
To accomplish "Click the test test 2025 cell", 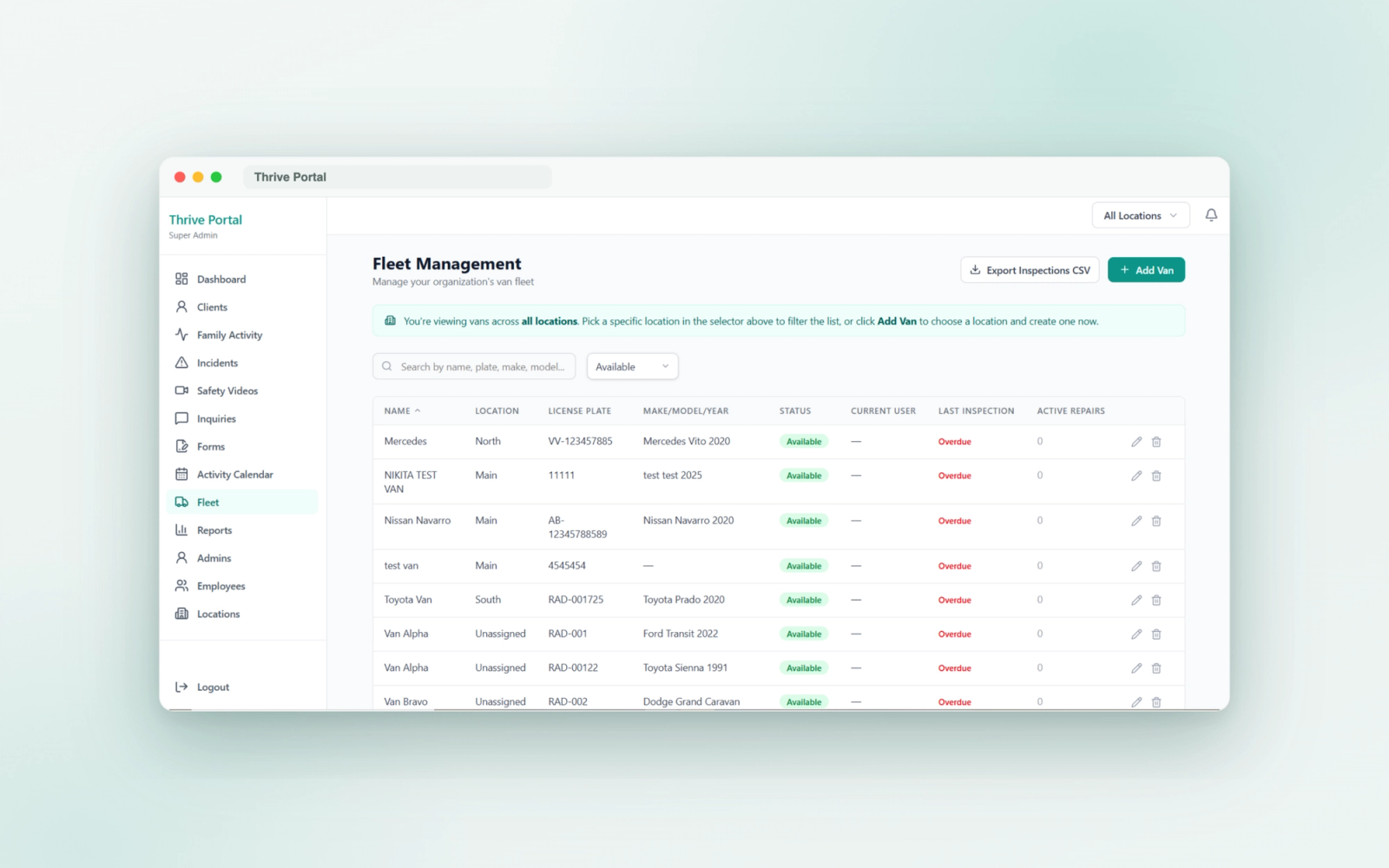I will 673,475.
